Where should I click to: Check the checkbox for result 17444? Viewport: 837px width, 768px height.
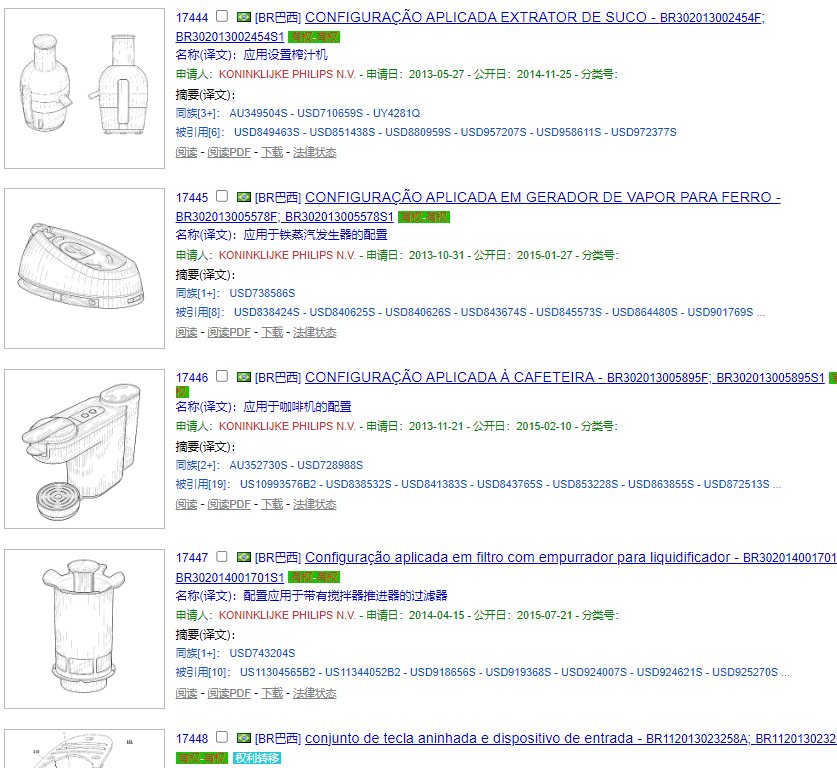click(x=222, y=17)
